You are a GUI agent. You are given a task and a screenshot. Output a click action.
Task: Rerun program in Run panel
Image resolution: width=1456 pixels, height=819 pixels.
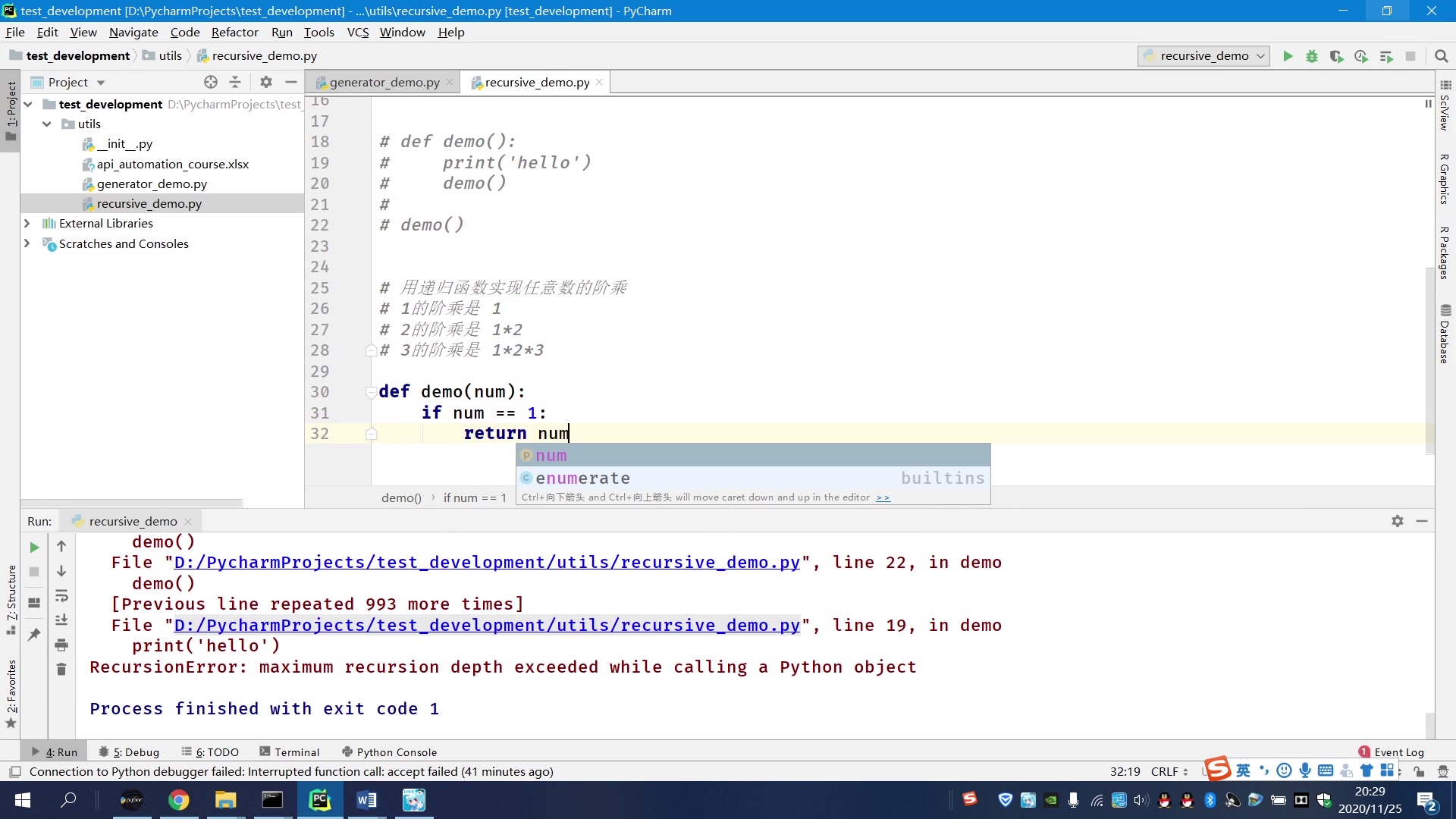tap(34, 547)
